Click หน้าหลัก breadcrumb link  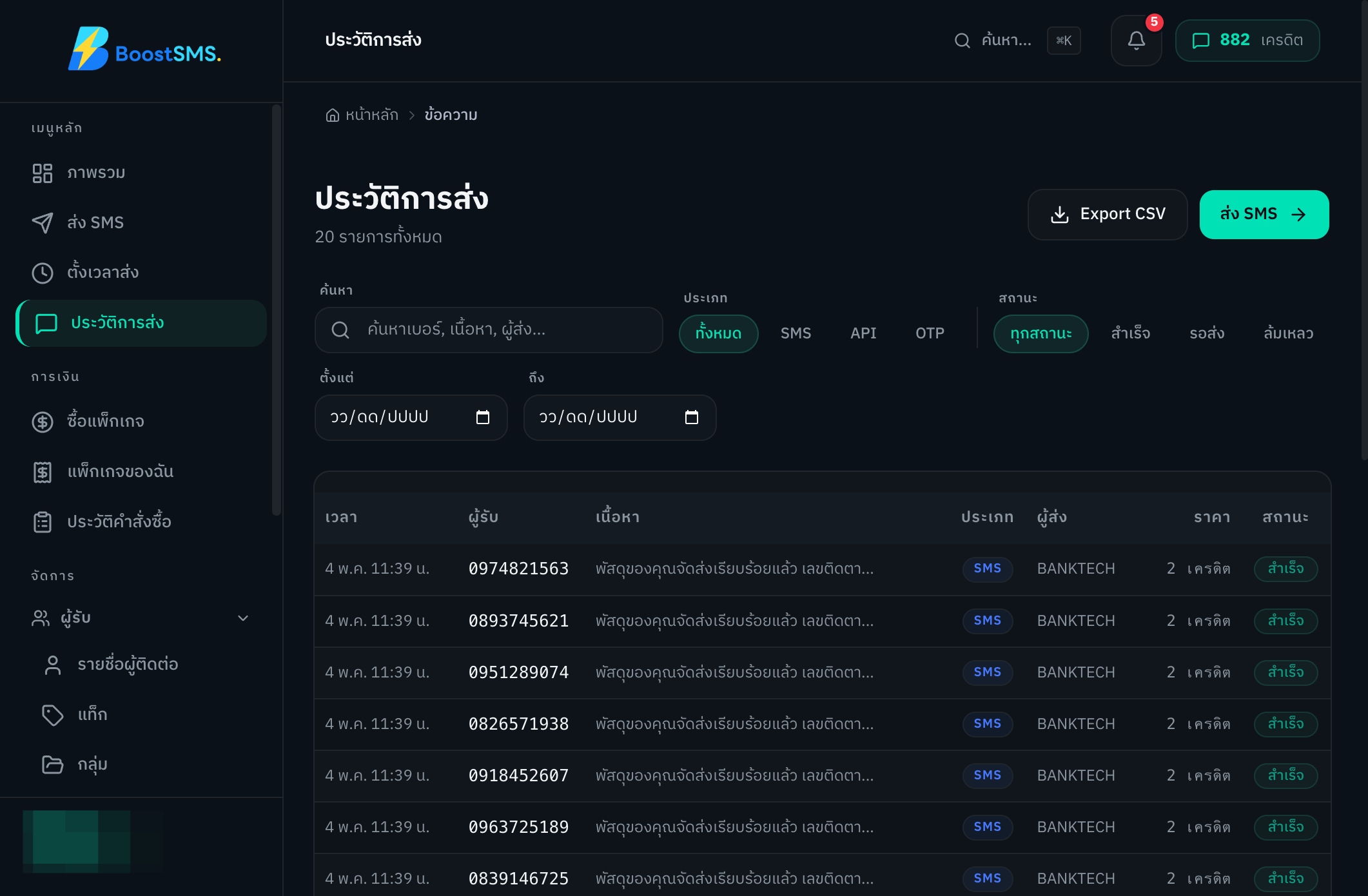pyautogui.click(x=371, y=115)
